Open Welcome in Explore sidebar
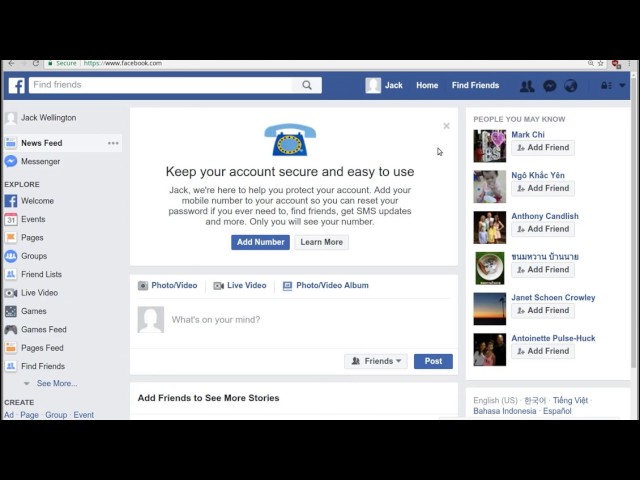The width and height of the screenshot is (640, 480). [29, 201]
